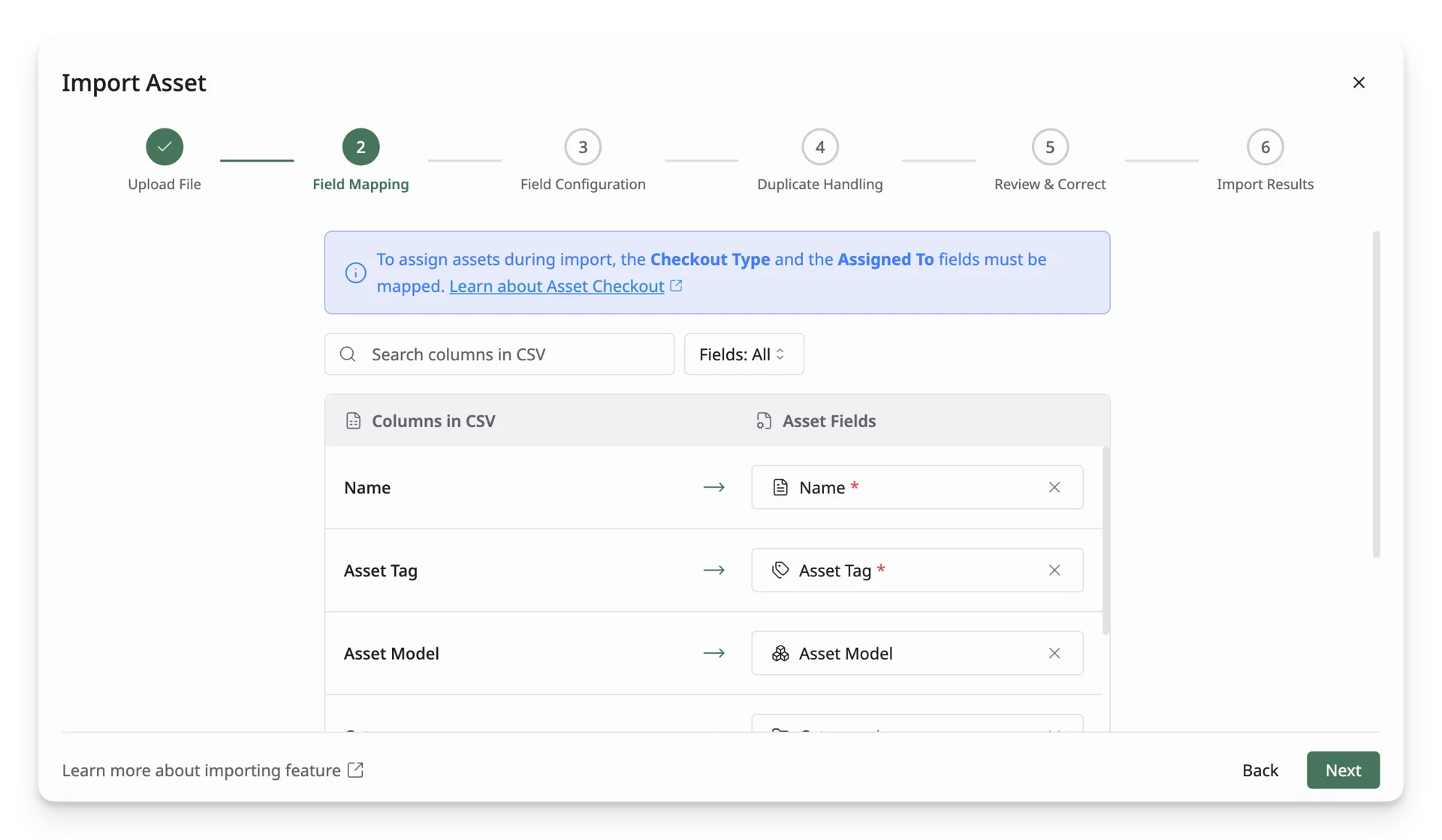The image size is (1442, 840).
Task: Open the Asset Model field selector
Action: pyautogui.click(x=917, y=653)
